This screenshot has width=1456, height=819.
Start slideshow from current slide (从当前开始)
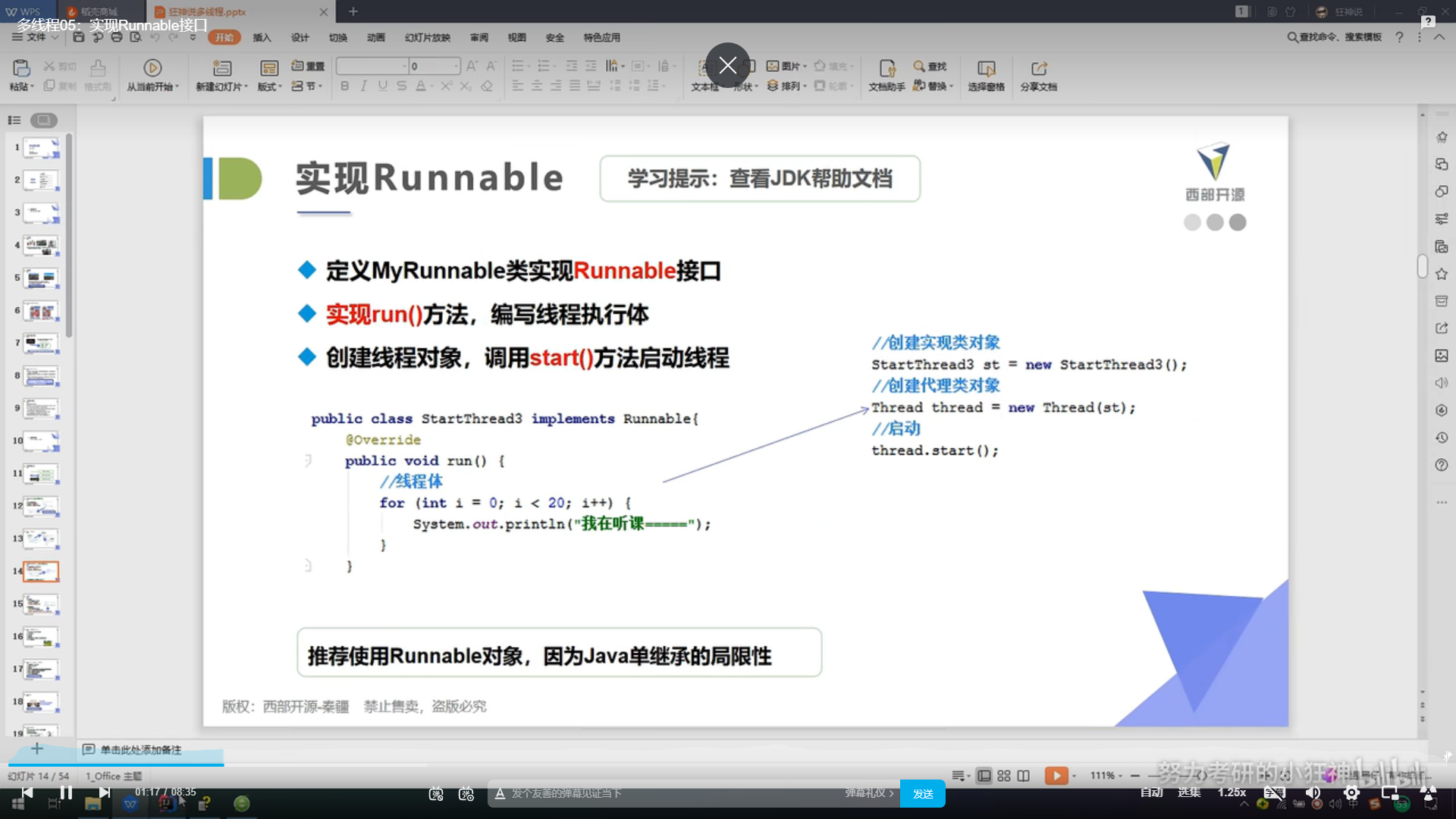pos(153,72)
